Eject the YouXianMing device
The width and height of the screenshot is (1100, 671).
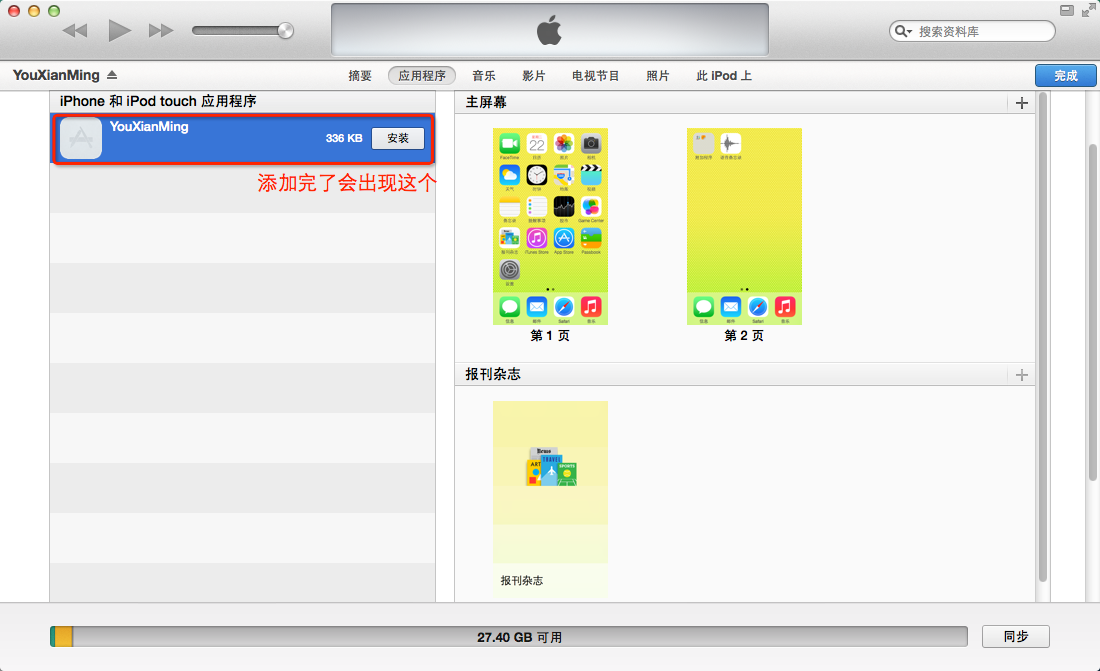(x=112, y=74)
